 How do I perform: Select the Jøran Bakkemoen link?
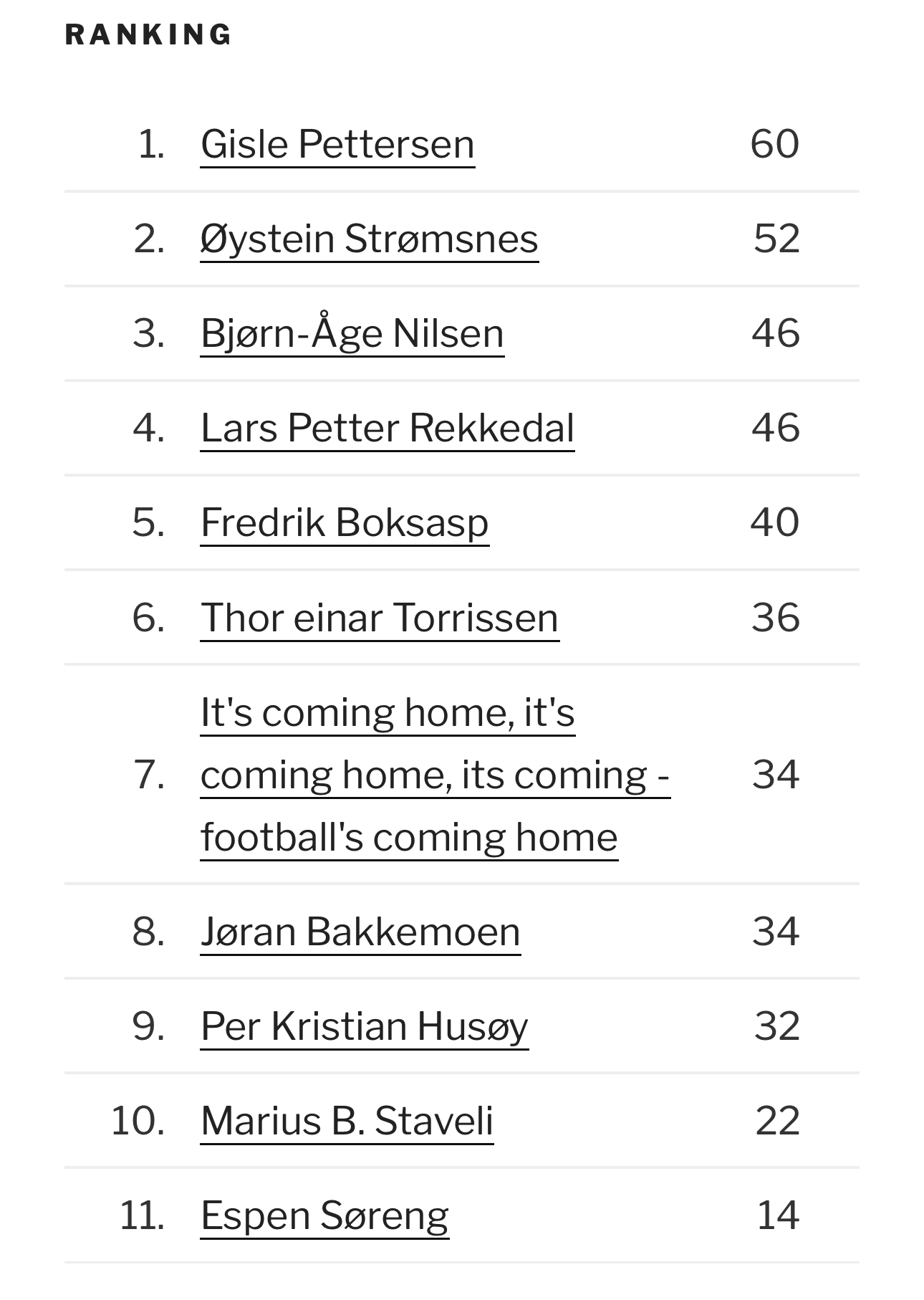point(360,931)
